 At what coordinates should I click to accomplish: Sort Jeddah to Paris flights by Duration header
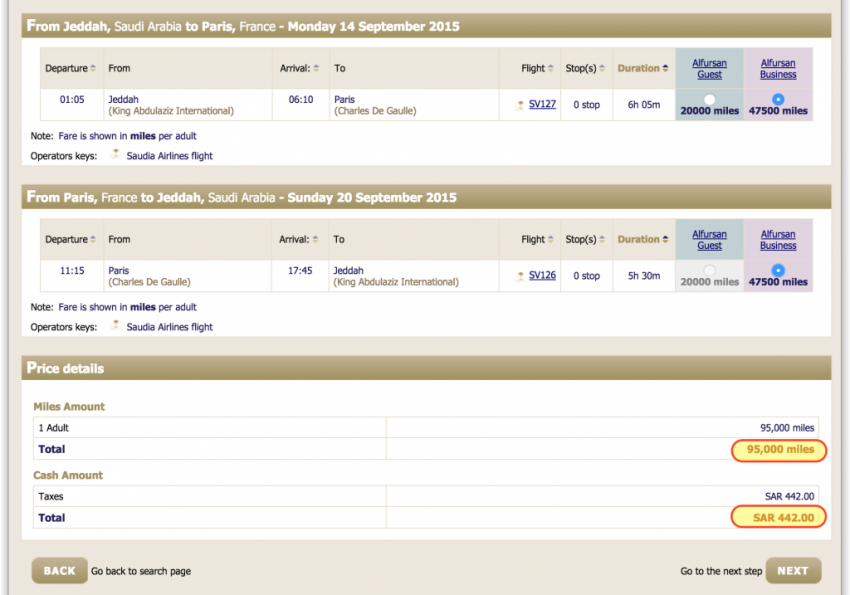point(638,69)
